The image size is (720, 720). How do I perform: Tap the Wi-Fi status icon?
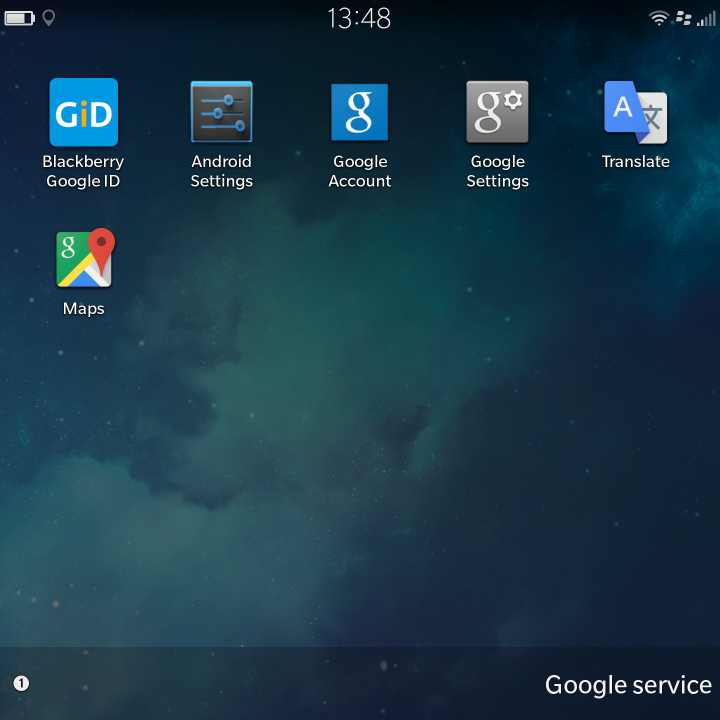pyautogui.click(x=658, y=18)
